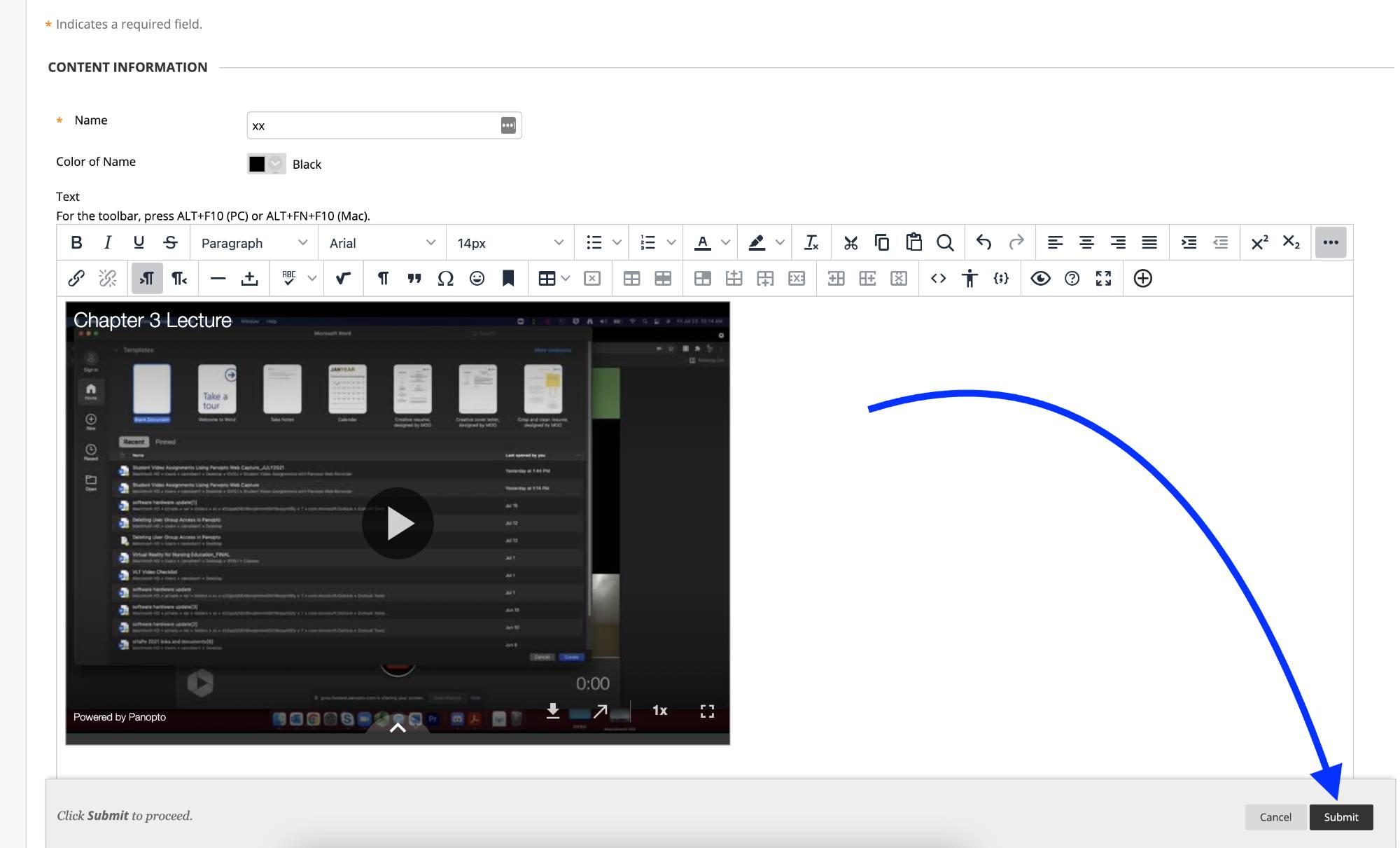Open the Paragraph format dropdown
Viewport: 1400px width, 848px height.
coord(253,243)
